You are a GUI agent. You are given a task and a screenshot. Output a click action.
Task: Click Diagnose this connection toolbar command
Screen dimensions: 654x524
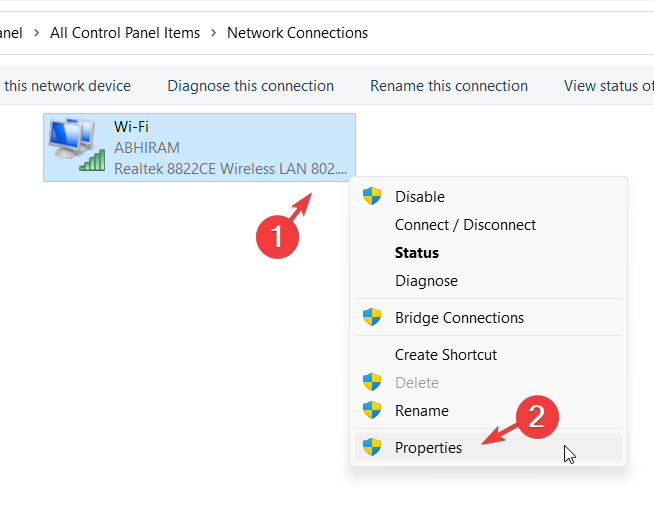point(251,86)
